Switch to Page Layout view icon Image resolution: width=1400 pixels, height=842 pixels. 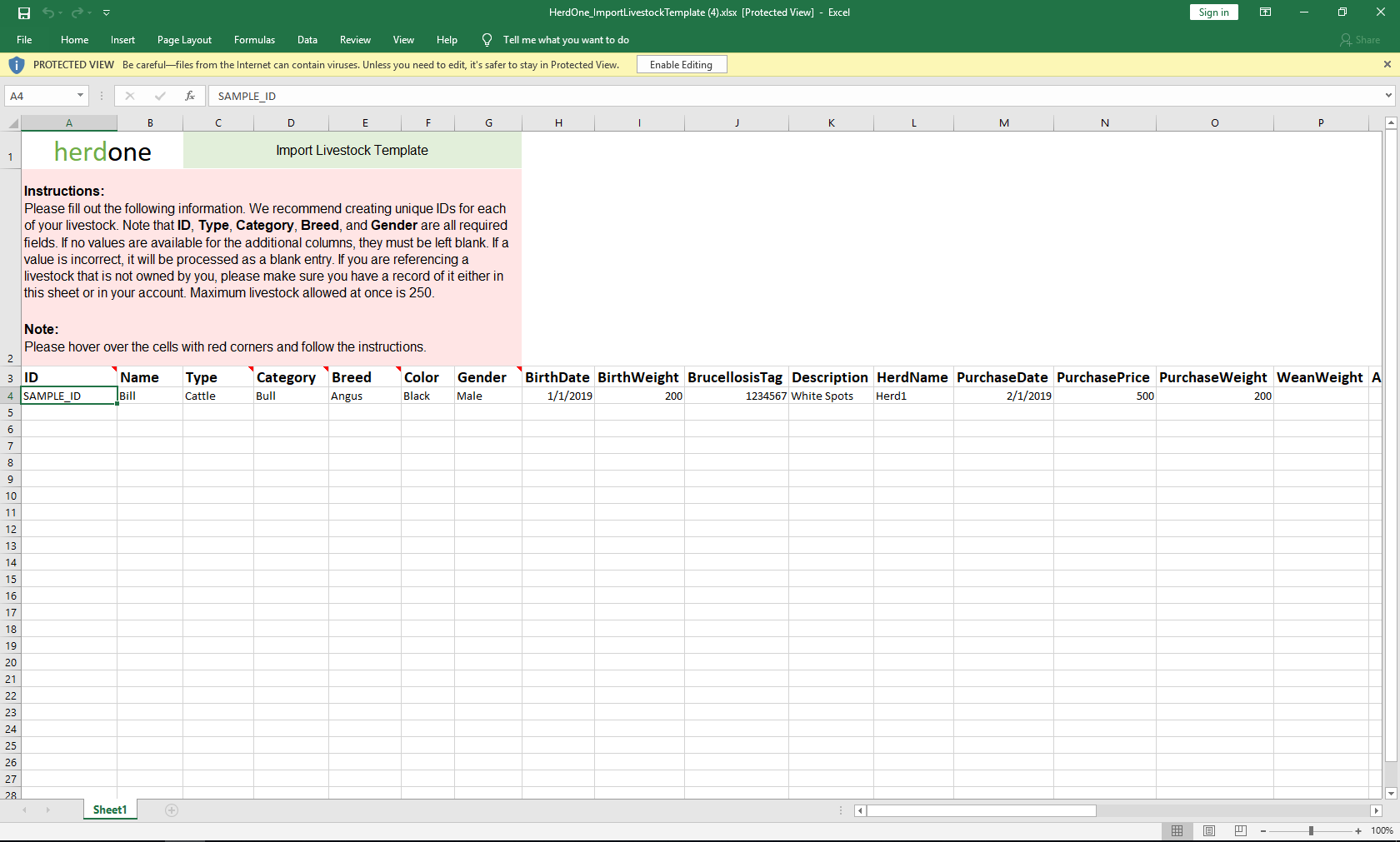(x=1209, y=830)
